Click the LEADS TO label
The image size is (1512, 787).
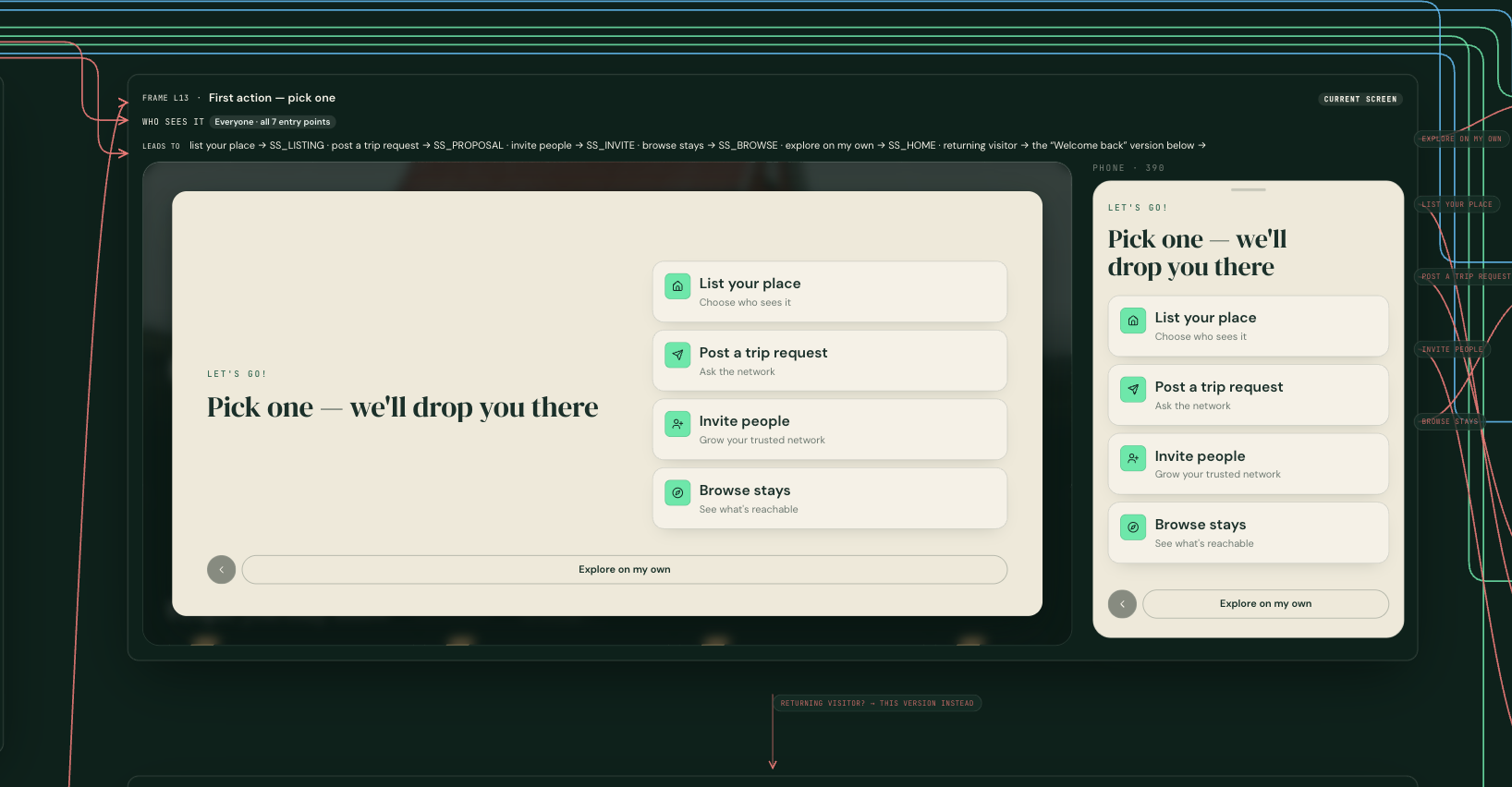[161, 146]
